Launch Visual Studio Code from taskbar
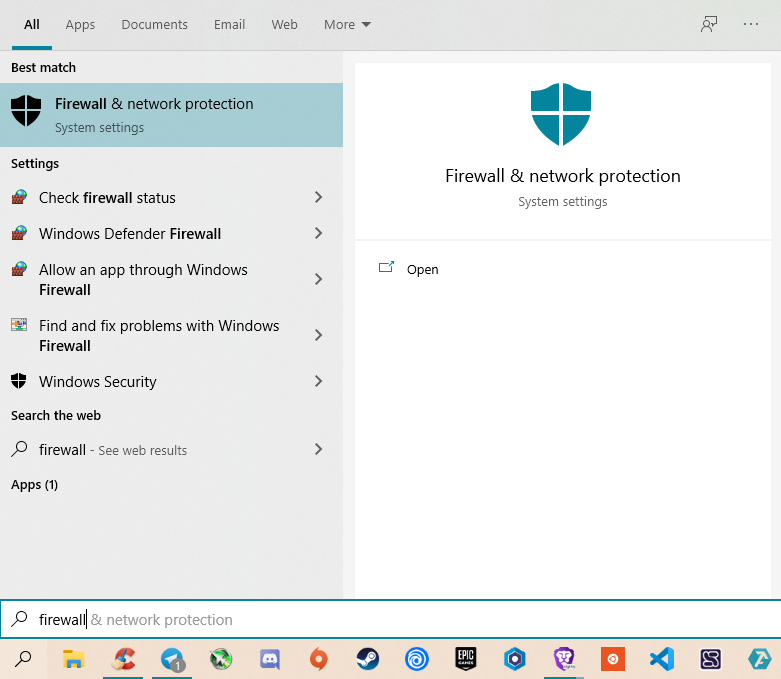The image size is (781, 679). pyautogui.click(x=661, y=659)
